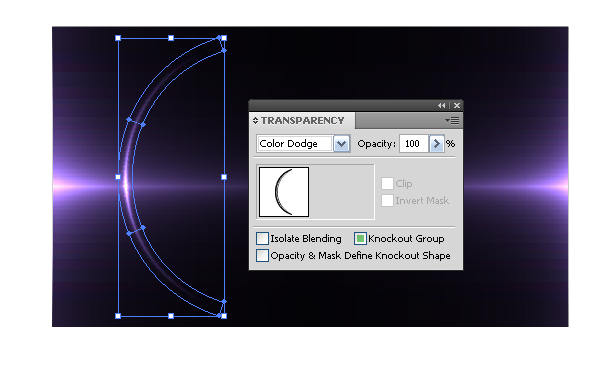Select the Transparency tab
Image resolution: width=600 pixels, height=373 pixels.
click(x=302, y=121)
